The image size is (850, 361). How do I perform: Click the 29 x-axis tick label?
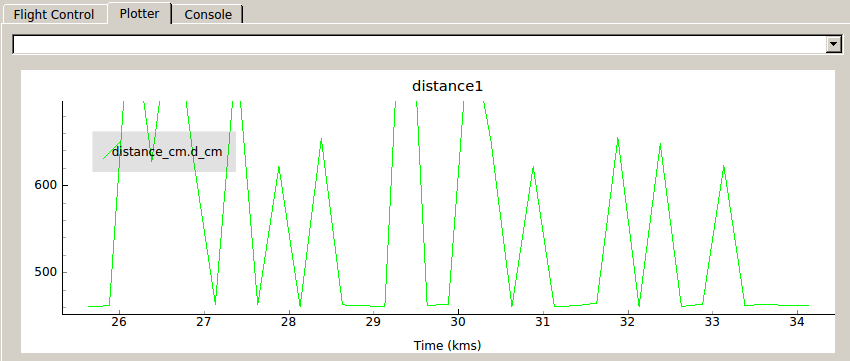[374, 322]
